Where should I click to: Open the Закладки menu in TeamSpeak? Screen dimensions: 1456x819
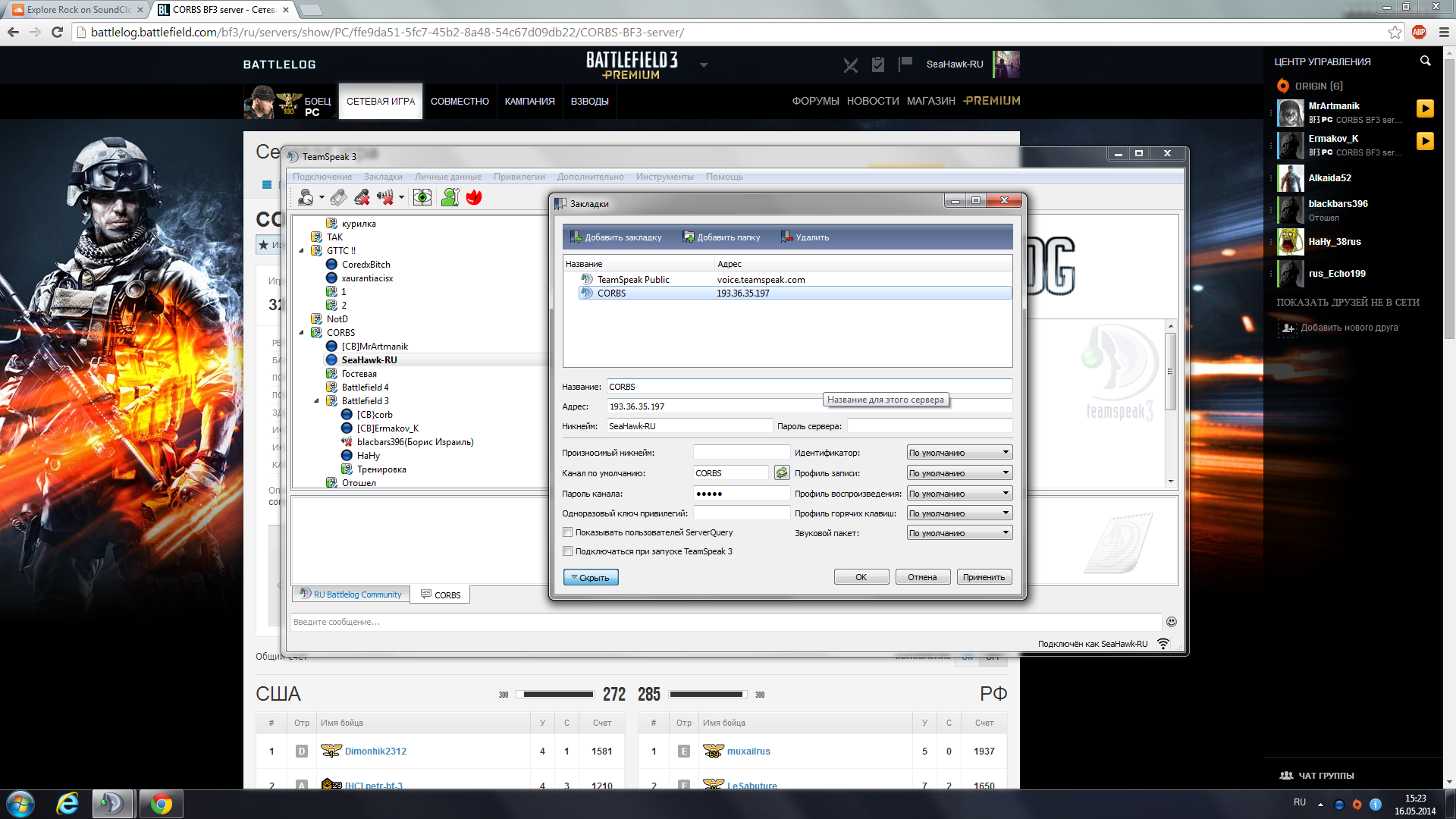click(383, 177)
